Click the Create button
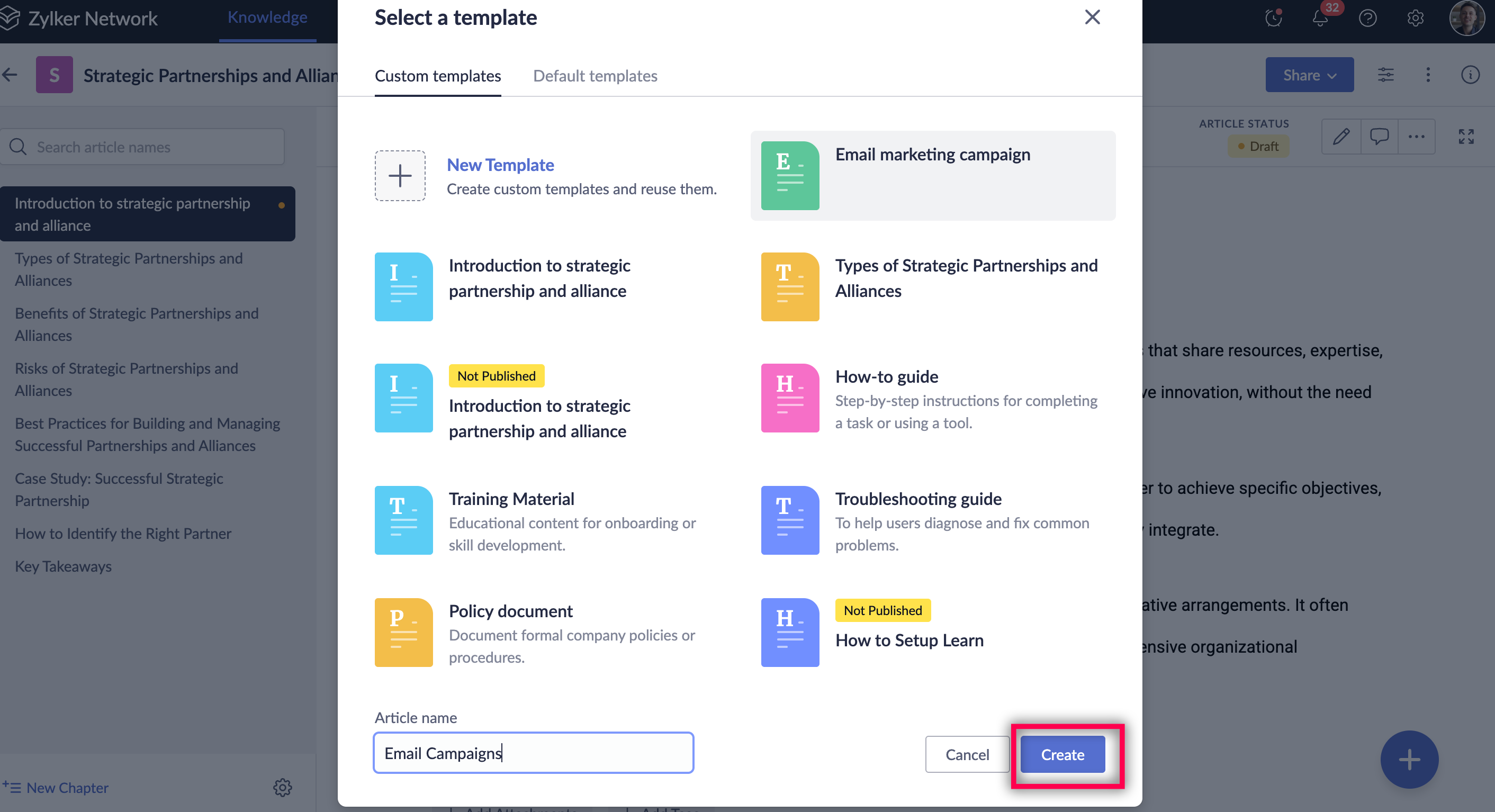 click(1062, 754)
